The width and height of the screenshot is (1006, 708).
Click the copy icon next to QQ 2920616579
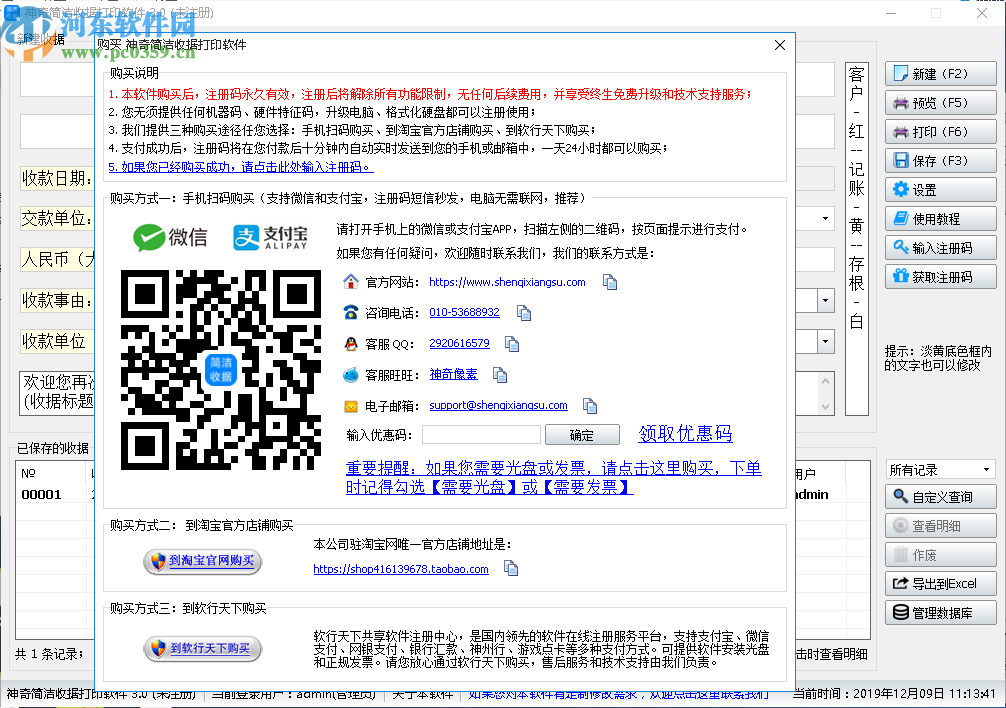pos(512,343)
